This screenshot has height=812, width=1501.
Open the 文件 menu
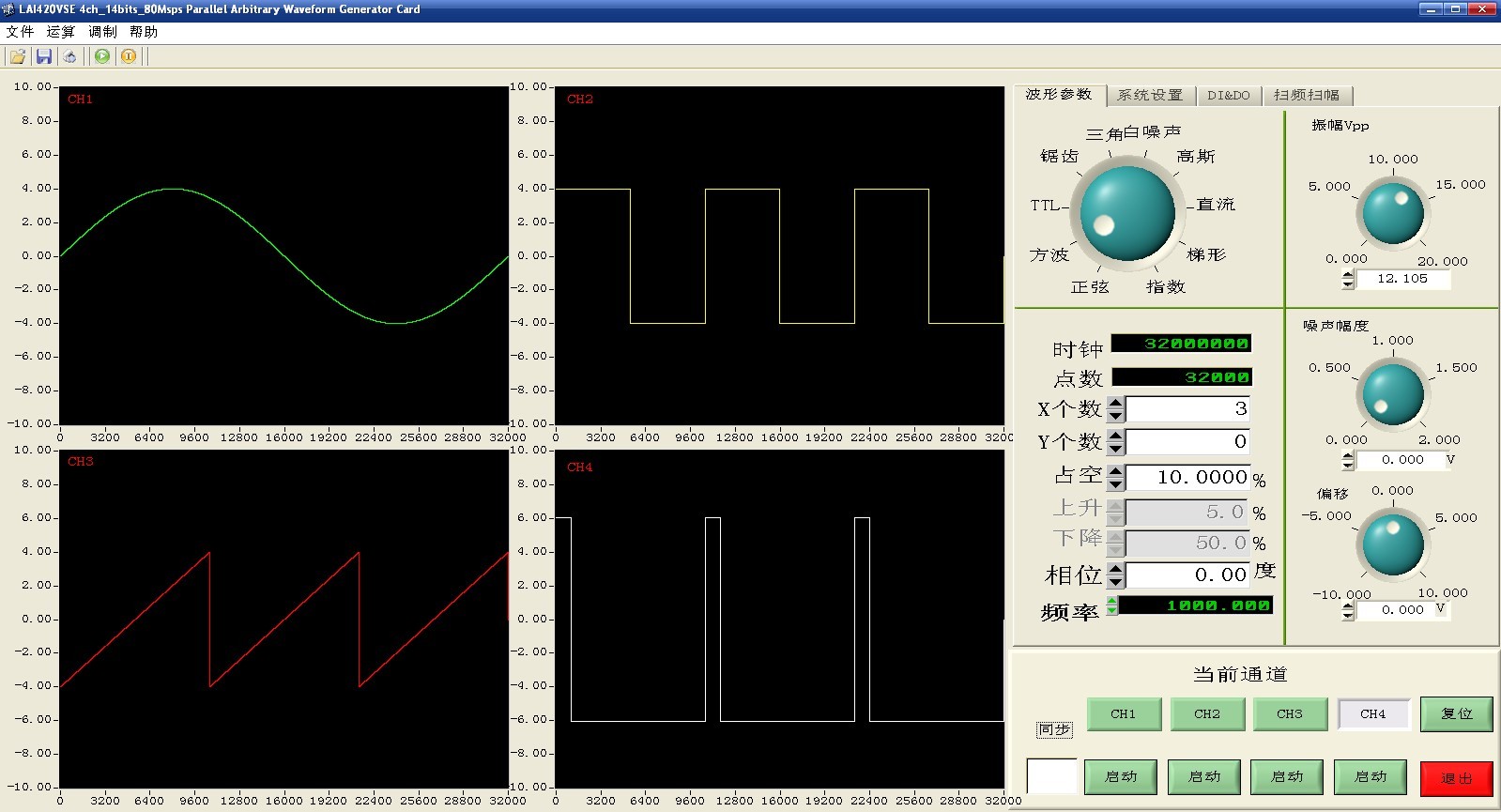[x=20, y=32]
